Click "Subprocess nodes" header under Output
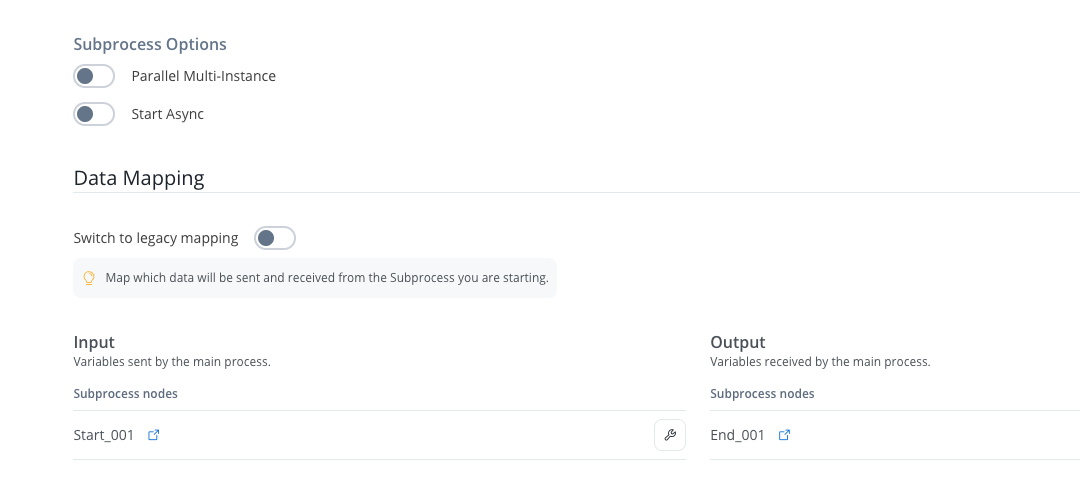Screen dimensions: 1080x486 pyautogui.click(x=762, y=394)
